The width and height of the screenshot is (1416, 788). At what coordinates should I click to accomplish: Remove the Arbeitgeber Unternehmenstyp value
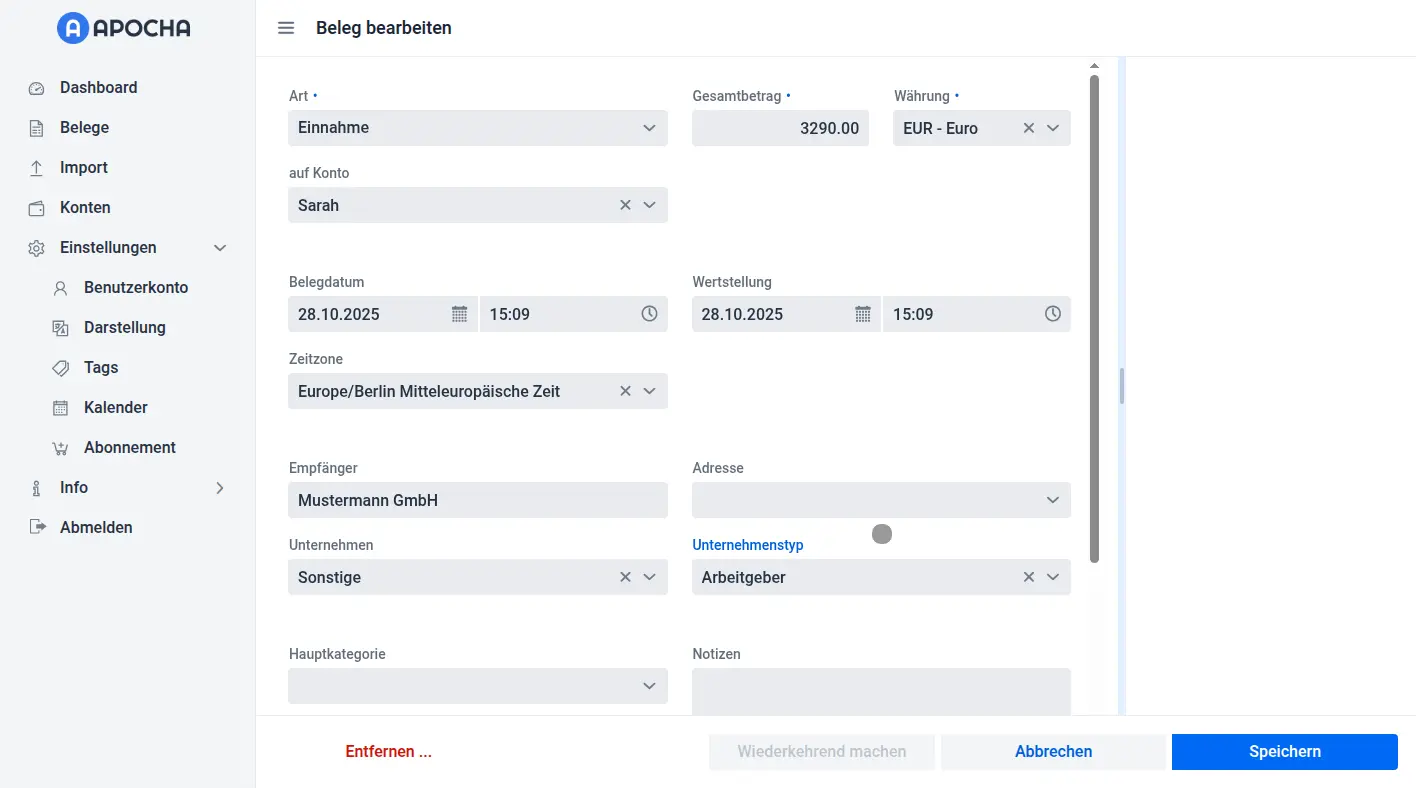(x=1028, y=577)
